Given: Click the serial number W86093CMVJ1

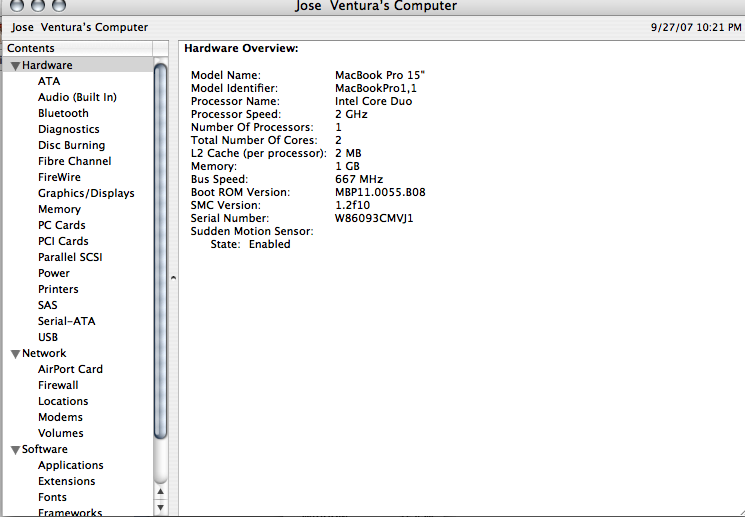Looking at the screenshot, I should click(374, 218).
